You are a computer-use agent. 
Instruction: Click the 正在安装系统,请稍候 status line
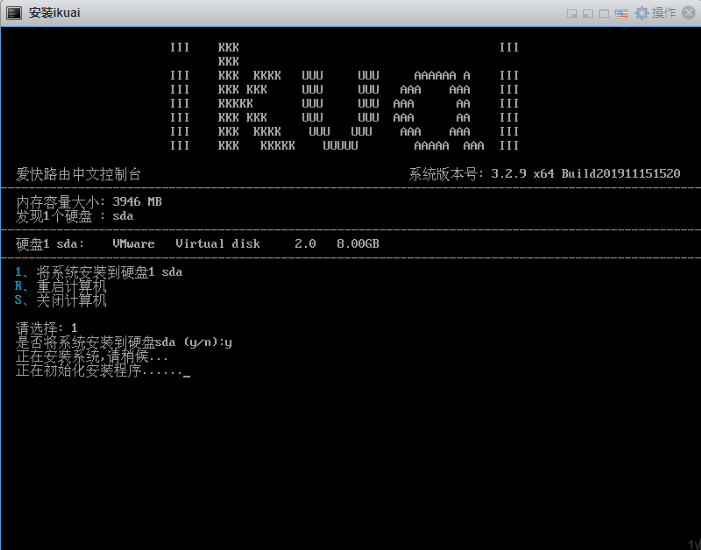pyautogui.click(x=92, y=356)
